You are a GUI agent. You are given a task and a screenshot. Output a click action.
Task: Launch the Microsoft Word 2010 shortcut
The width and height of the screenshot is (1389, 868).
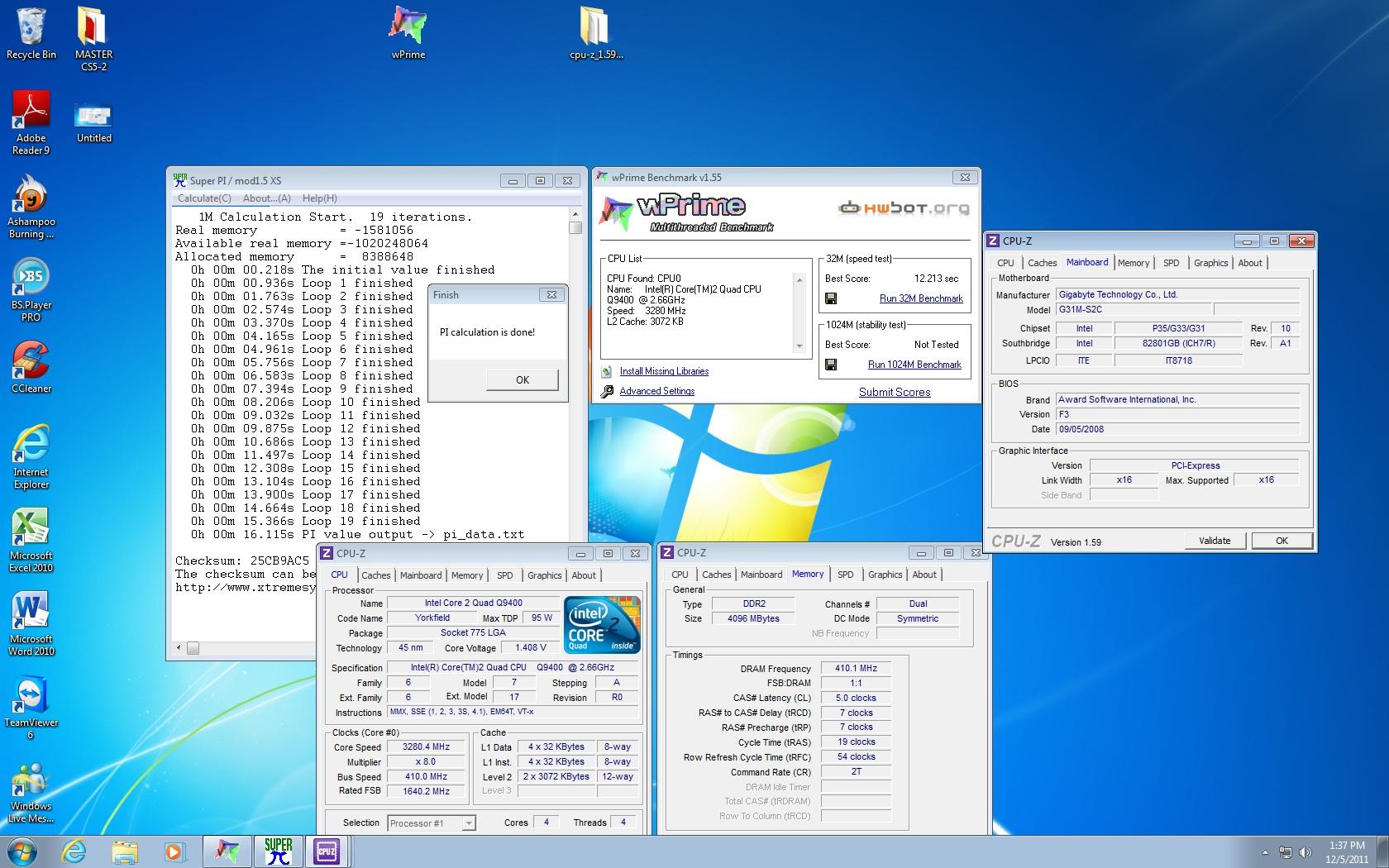coord(31,623)
